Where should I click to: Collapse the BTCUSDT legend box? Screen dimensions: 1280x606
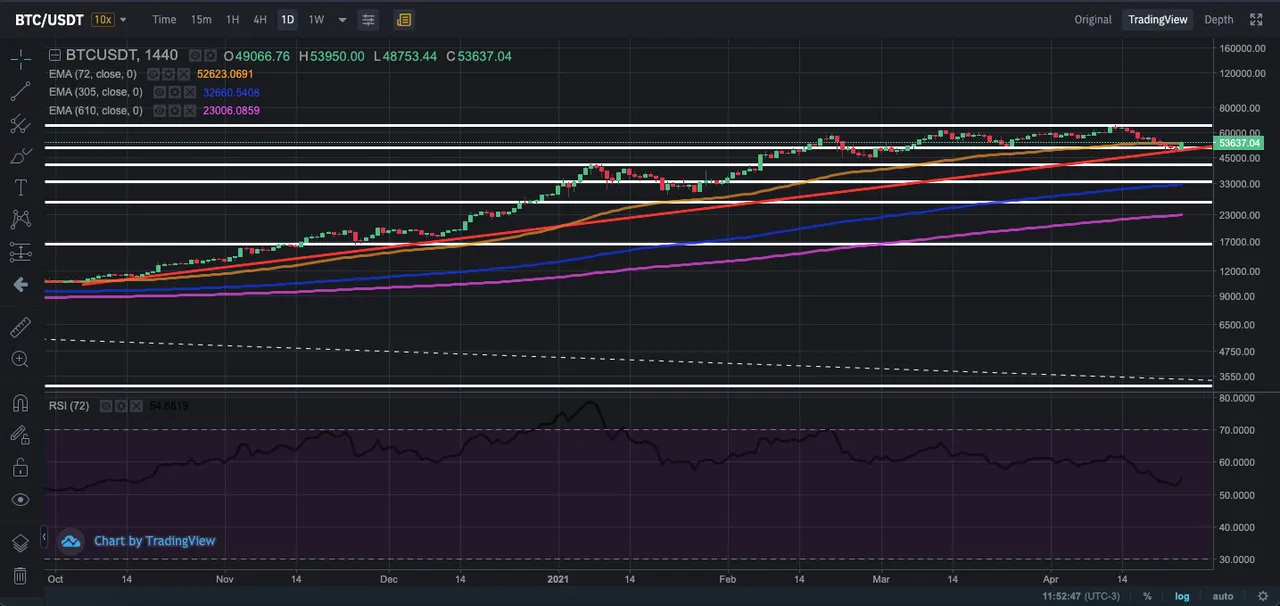point(55,56)
